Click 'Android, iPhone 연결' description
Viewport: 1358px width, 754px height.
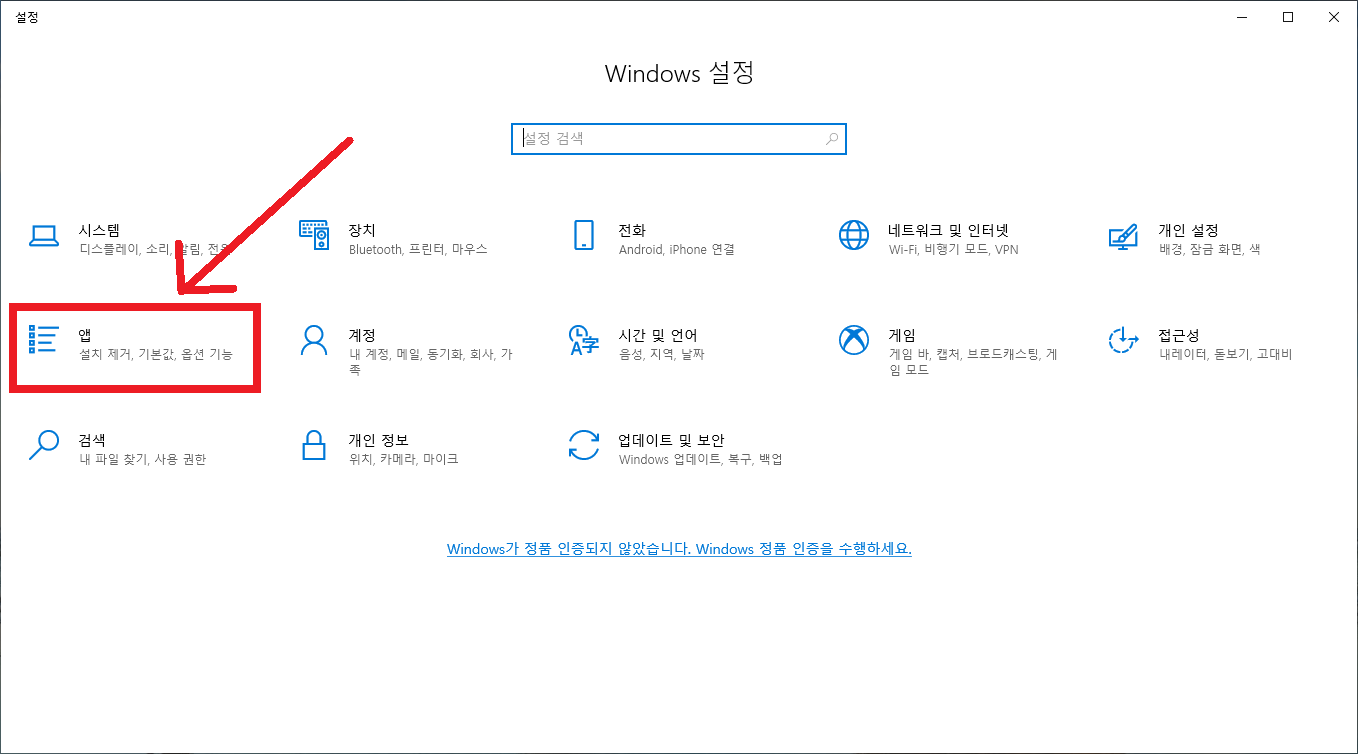(x=677, y=249)
